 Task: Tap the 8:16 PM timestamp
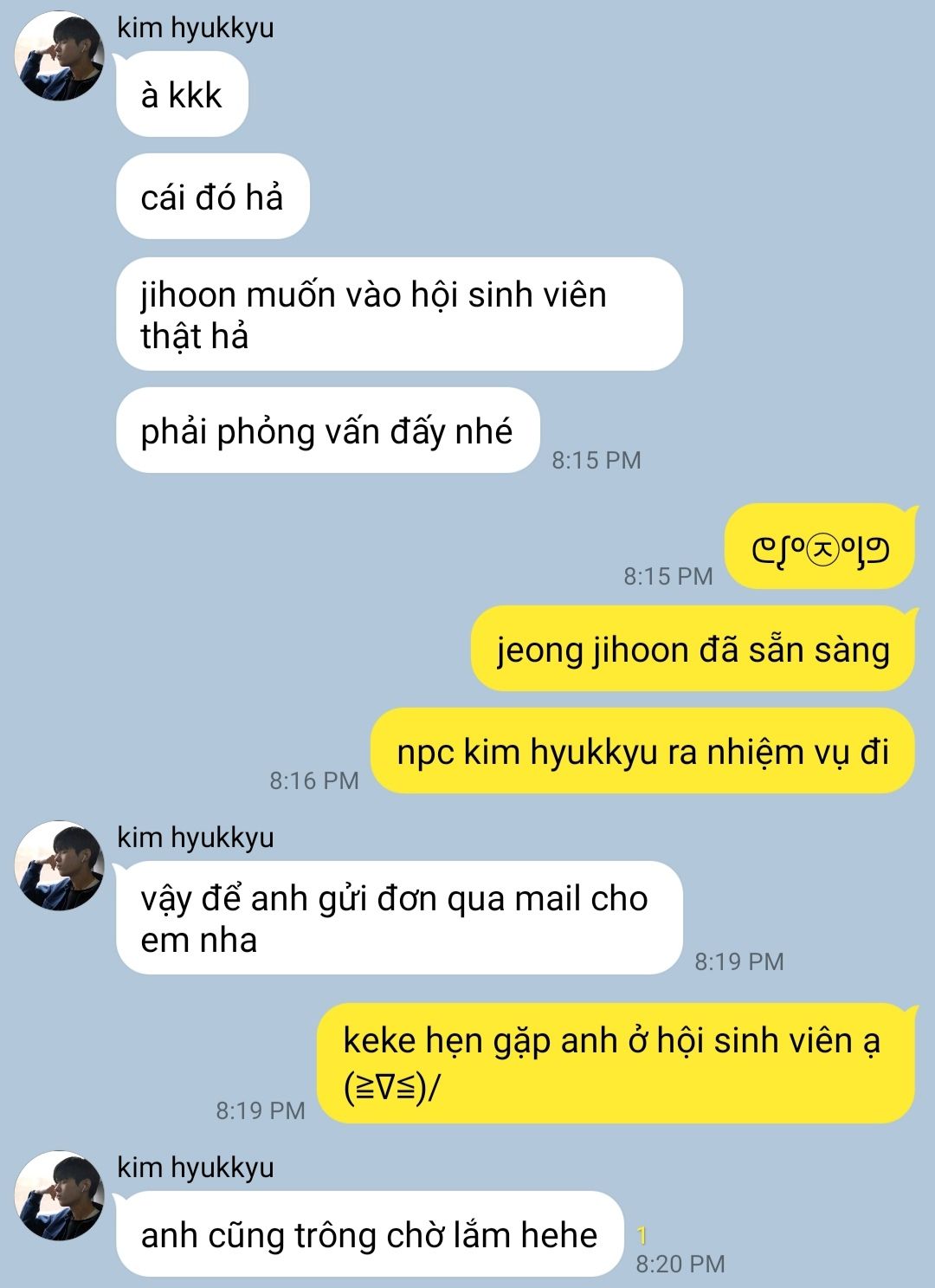pyautogui.click(x=314, y=780)
